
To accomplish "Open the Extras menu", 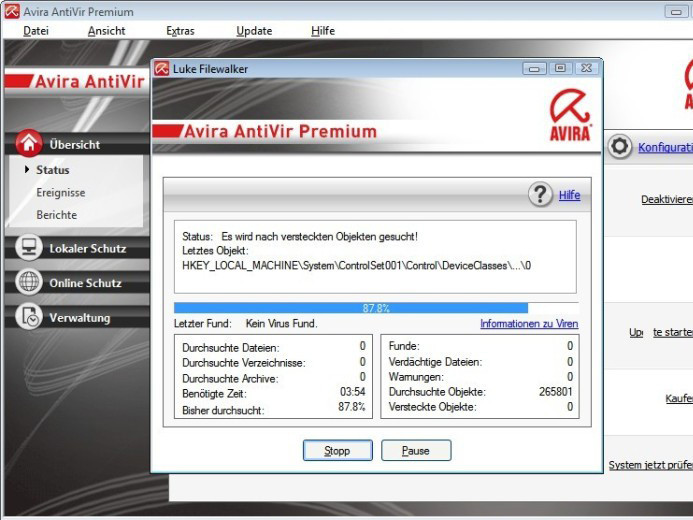I will (x=180, y=30).
